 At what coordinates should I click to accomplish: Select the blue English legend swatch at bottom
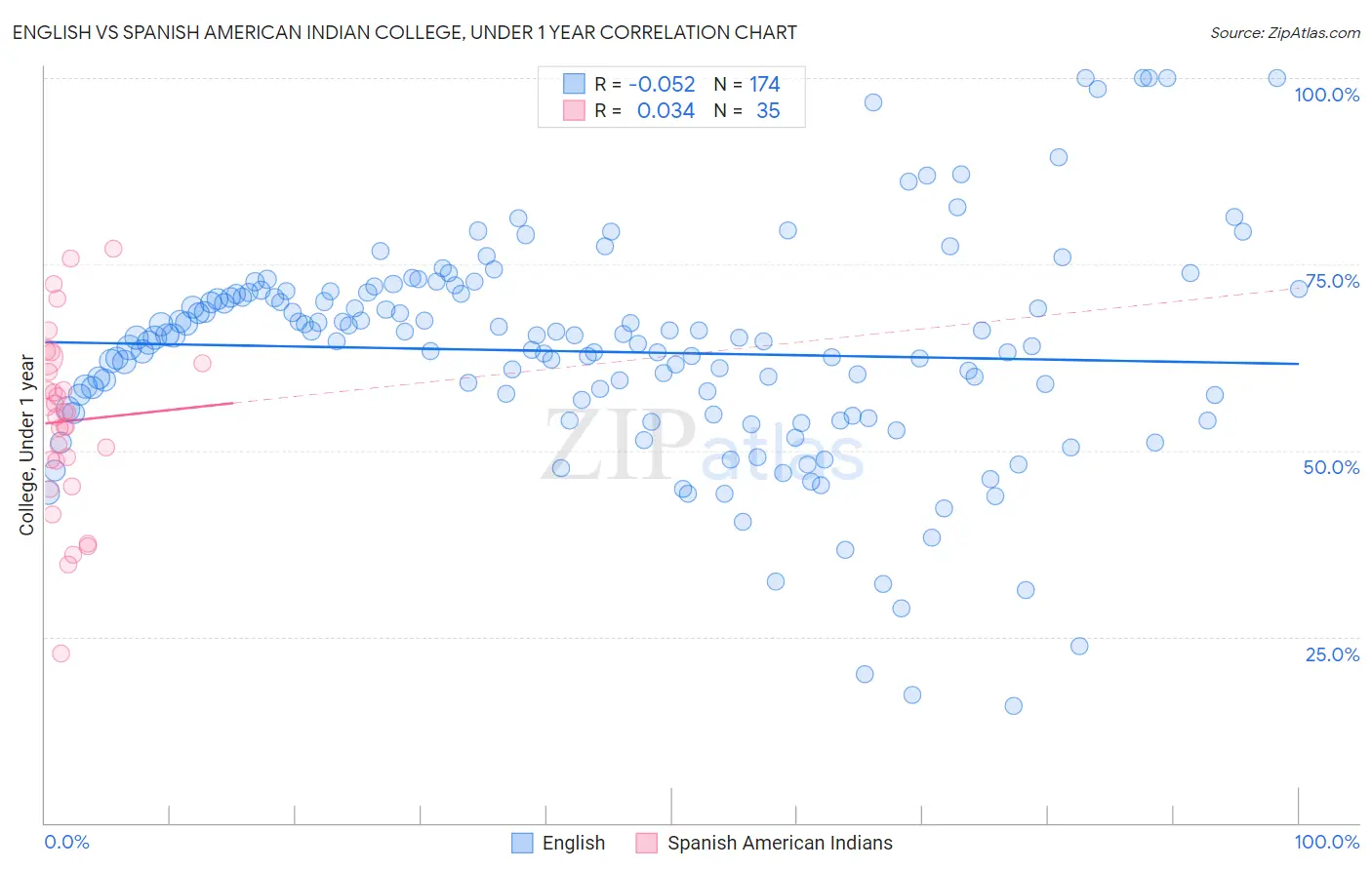click(x=523, y=843)
